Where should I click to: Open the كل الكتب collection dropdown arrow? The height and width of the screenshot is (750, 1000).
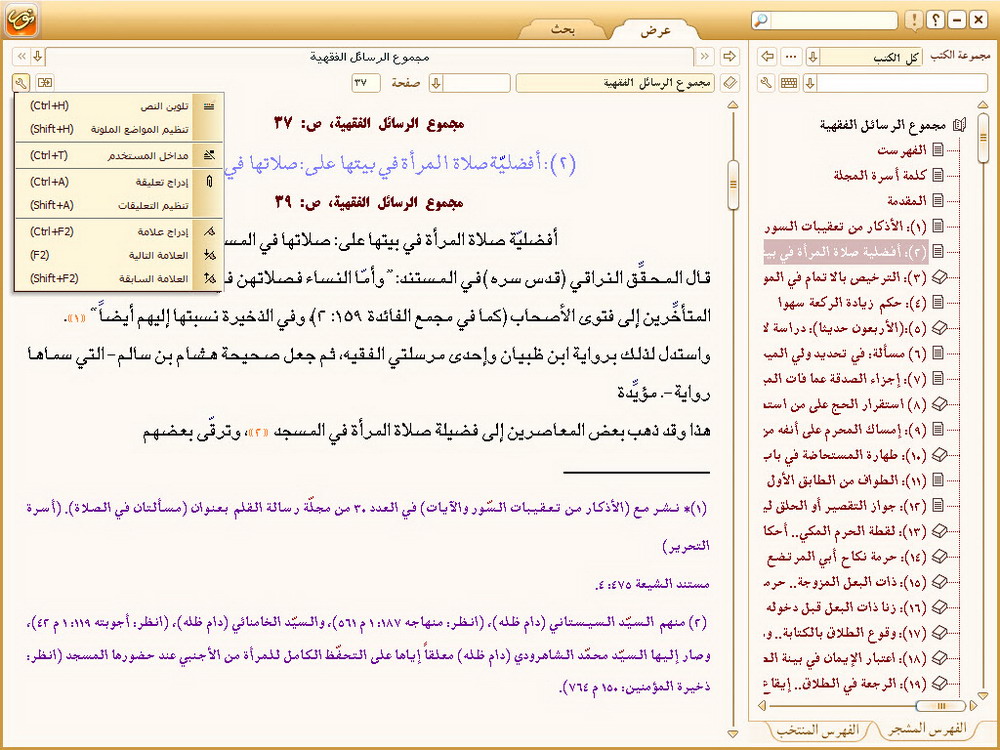pyautogui.click(x=812, y=57)
